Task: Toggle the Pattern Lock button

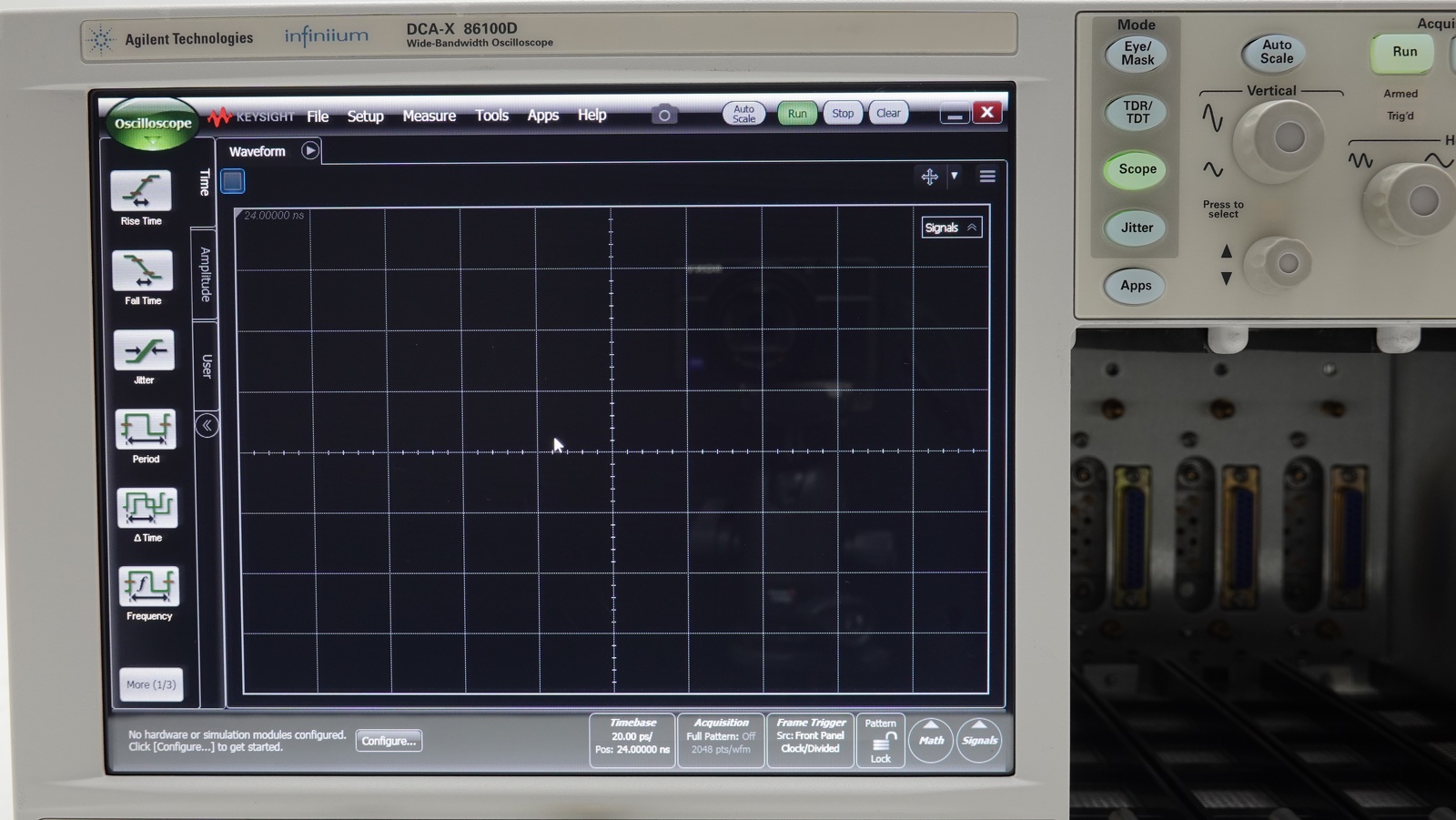Action: (x=881, y=740)
